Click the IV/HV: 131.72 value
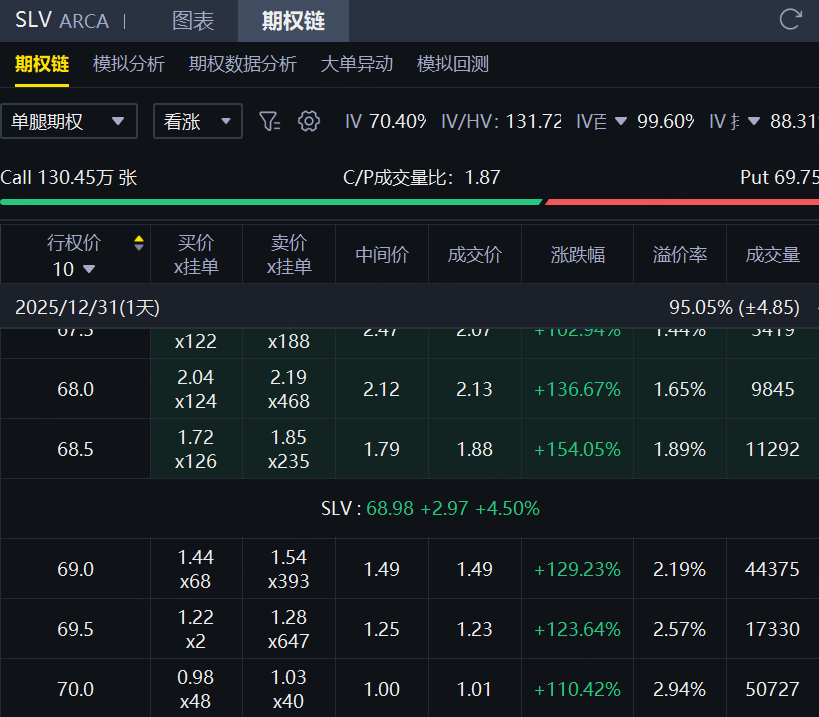Screen dimensions: 819x717 pos(501,121)
